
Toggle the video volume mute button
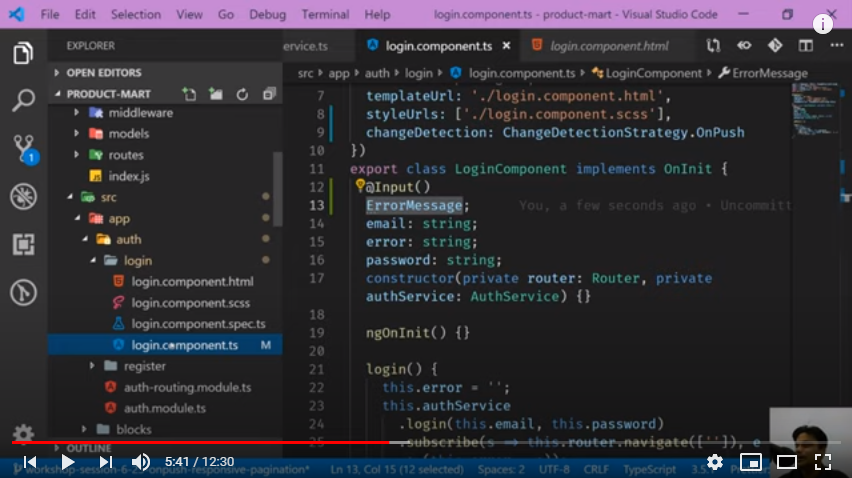(141, 462)
